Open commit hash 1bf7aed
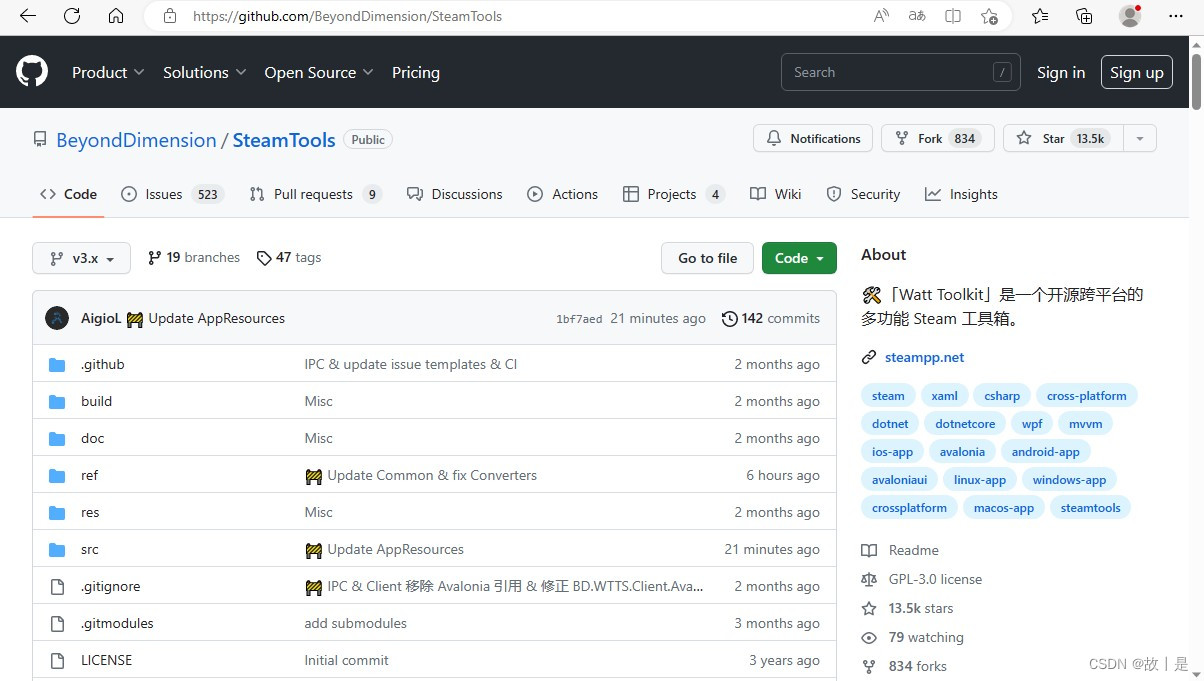Screen dimensions: 1204x681 [579, 319]
